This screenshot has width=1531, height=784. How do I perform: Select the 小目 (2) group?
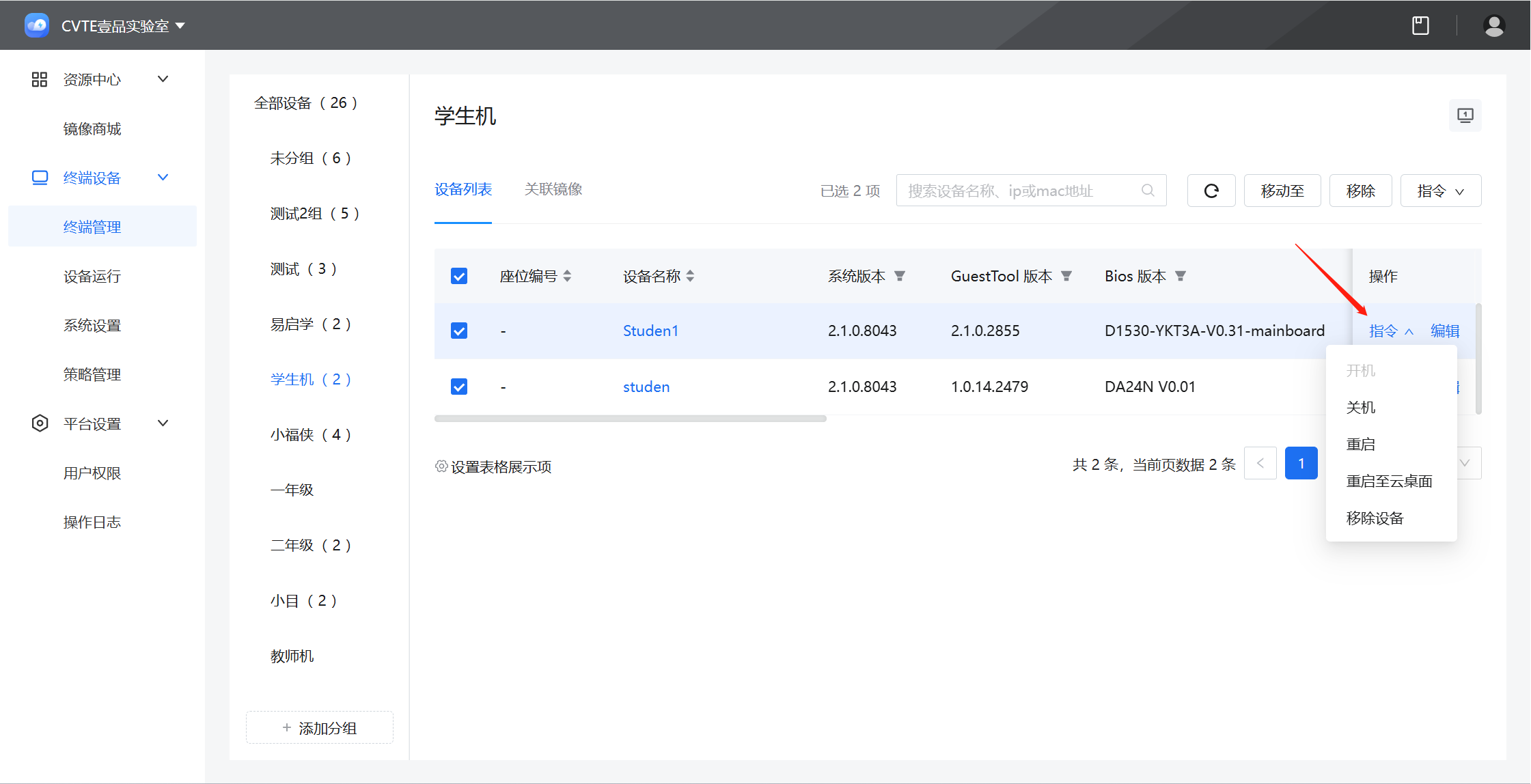coord(304,600)
